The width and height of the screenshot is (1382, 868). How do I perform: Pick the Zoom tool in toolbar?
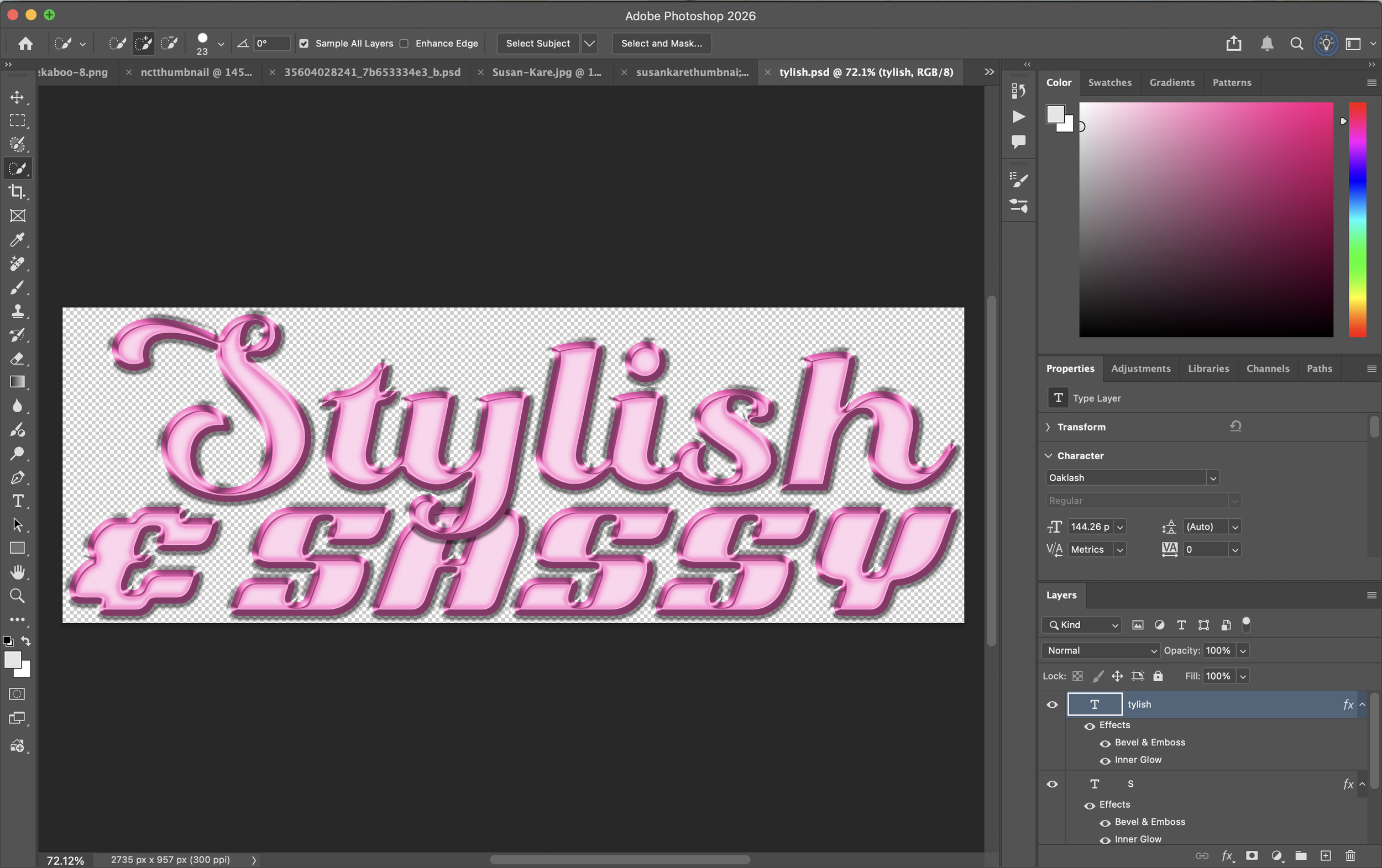[17, 596]
